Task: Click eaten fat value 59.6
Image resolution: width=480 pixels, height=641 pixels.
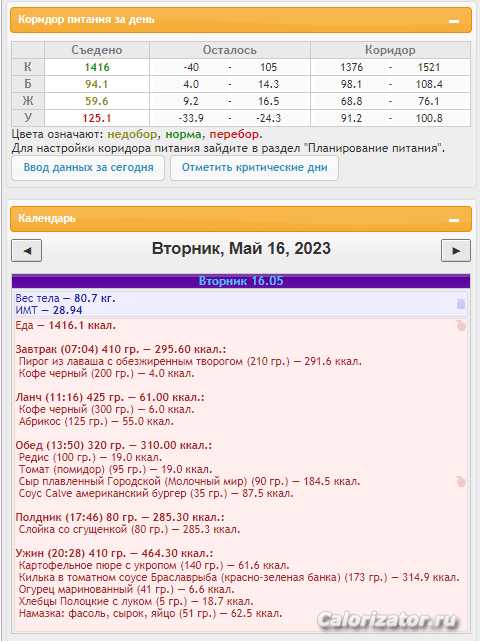Action: coord(96,101)
